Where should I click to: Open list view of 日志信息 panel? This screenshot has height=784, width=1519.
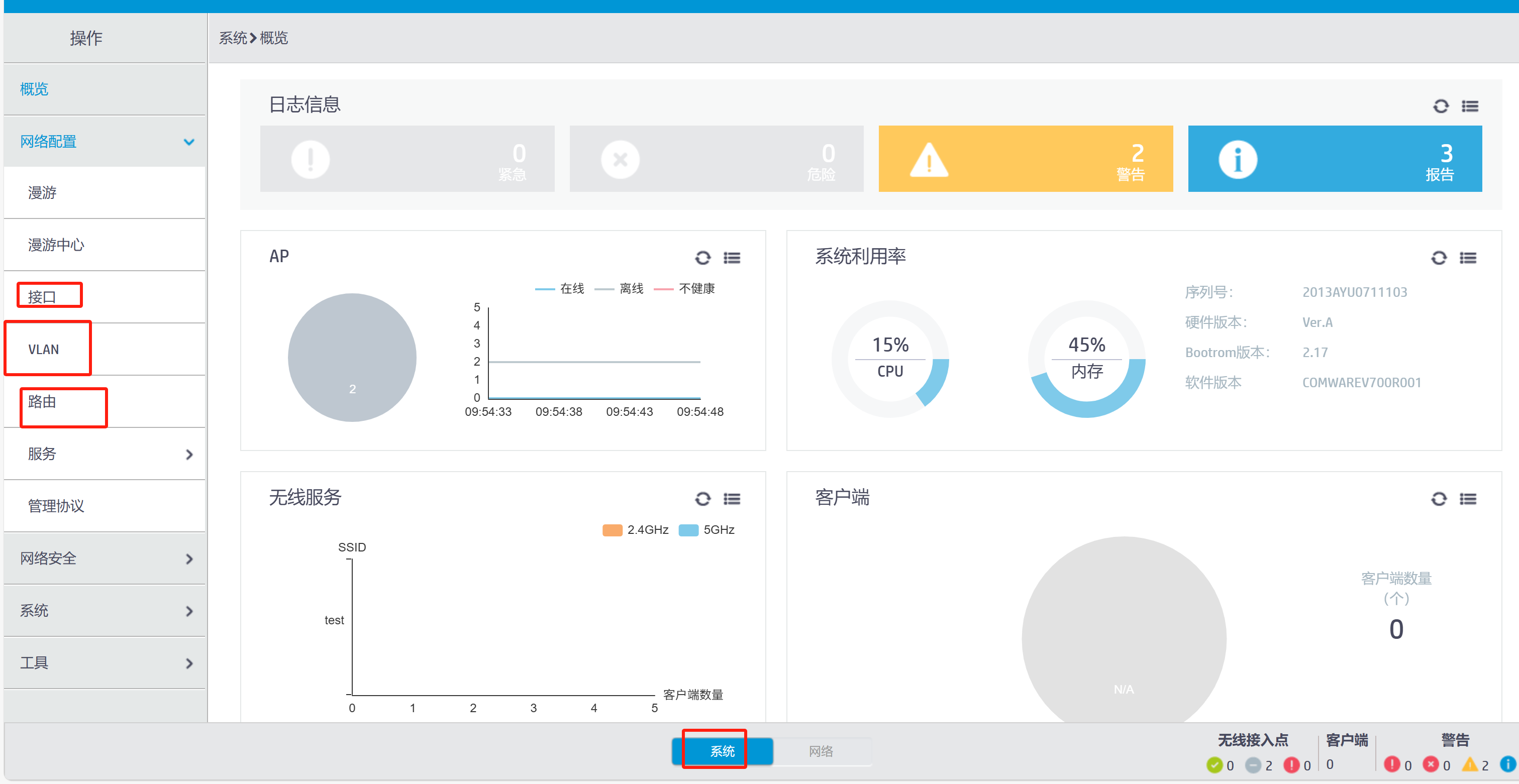coord(1469,106)
